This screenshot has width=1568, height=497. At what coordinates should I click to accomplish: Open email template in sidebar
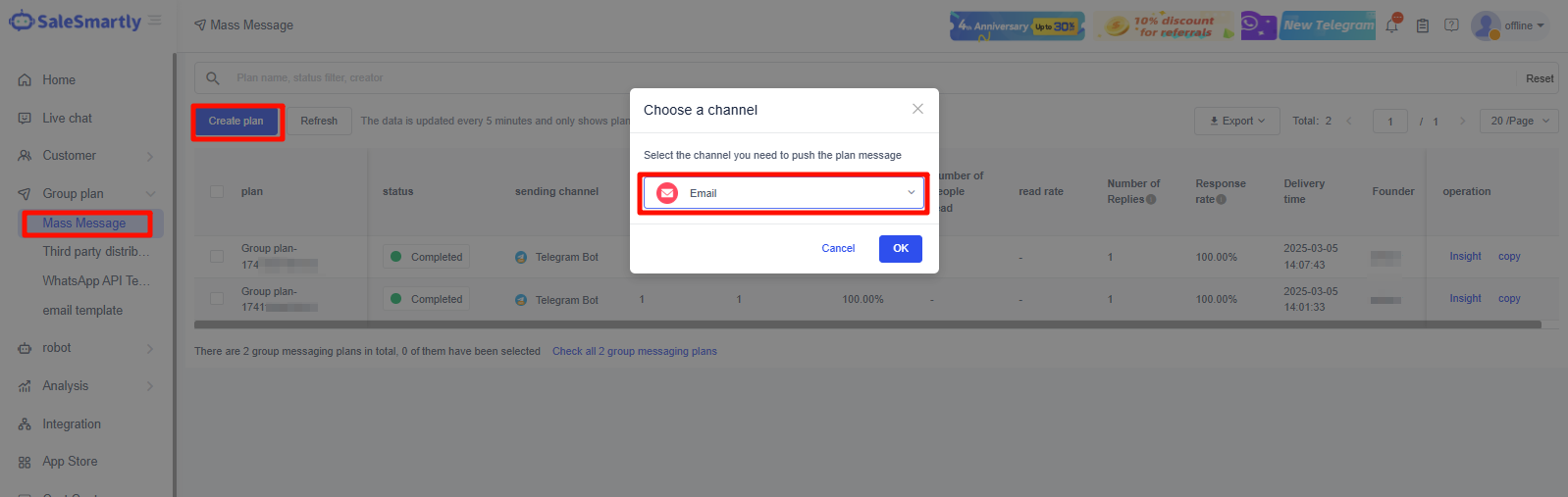click(82, 310)
